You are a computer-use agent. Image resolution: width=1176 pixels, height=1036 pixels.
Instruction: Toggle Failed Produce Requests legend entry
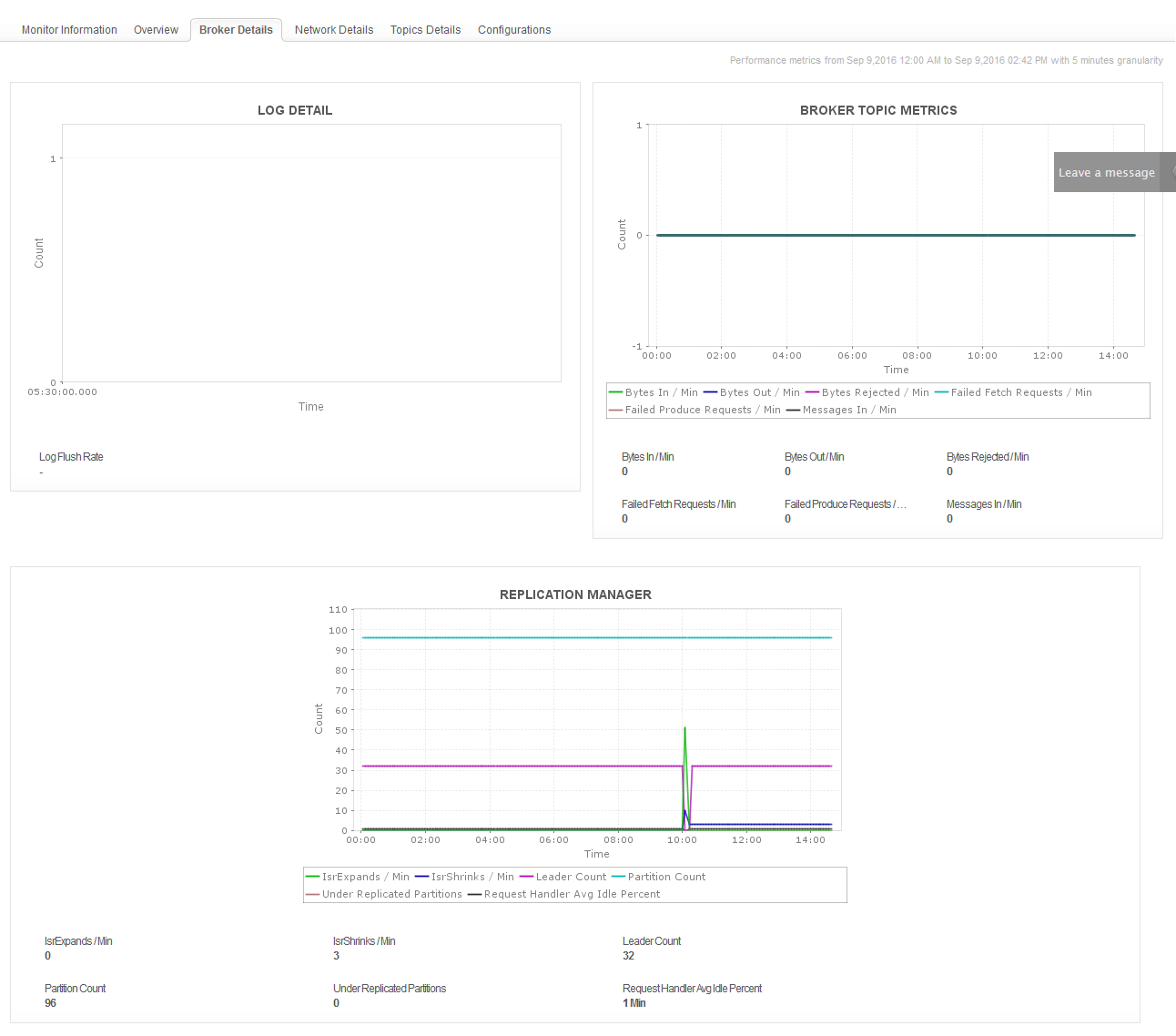click(694, 410)
